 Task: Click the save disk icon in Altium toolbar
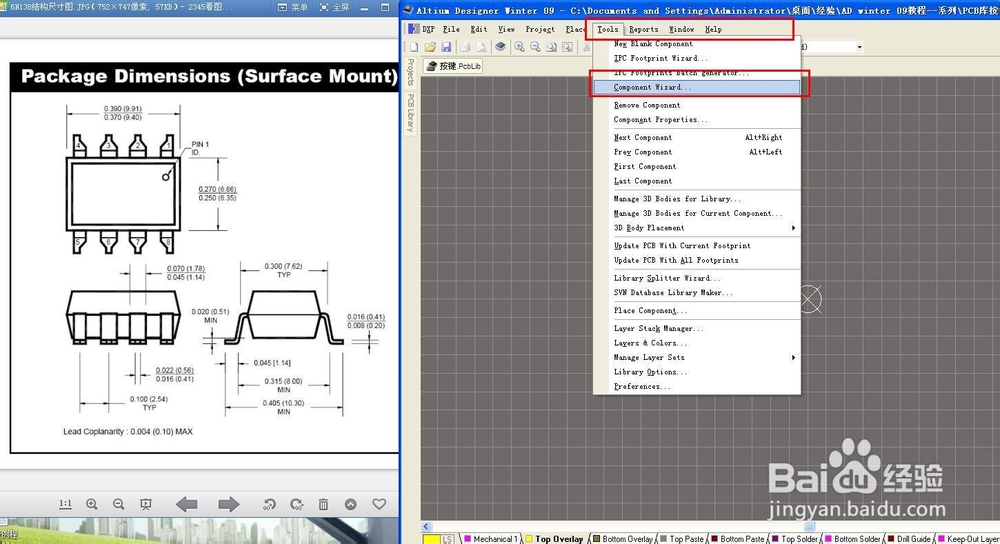[446, 47]
